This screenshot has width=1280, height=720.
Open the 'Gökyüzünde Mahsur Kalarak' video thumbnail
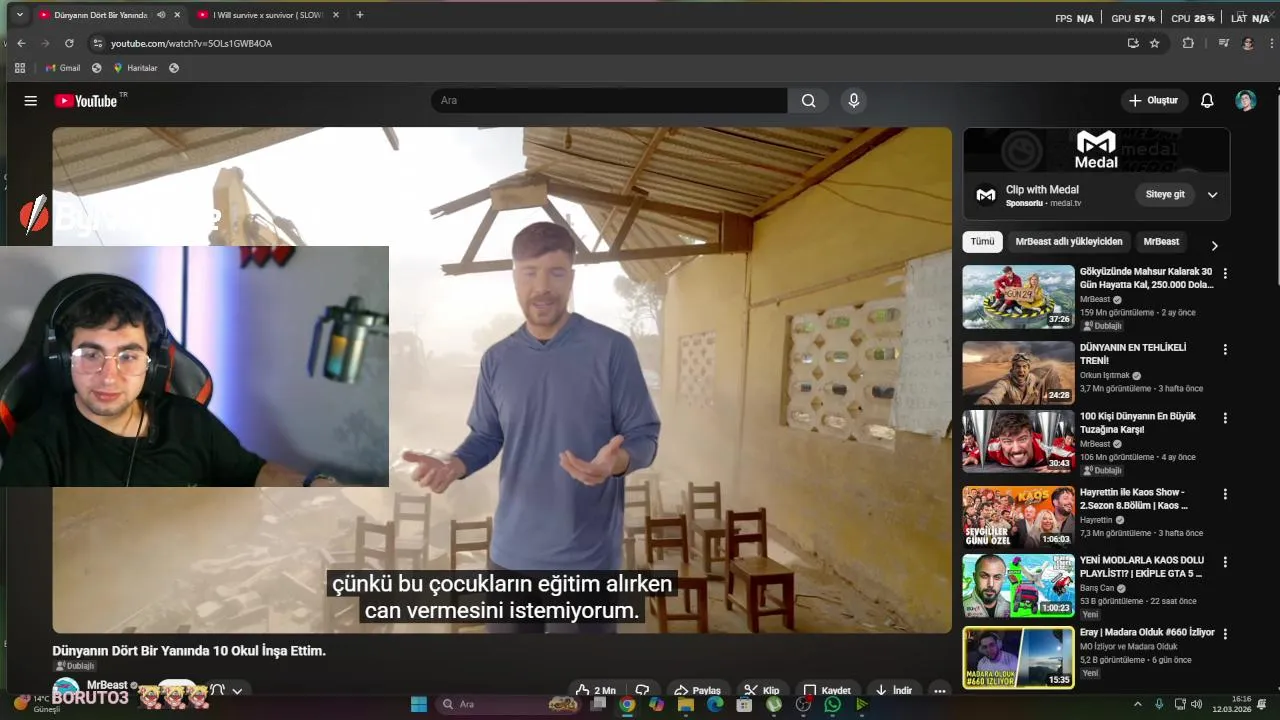coord(1018,296)
